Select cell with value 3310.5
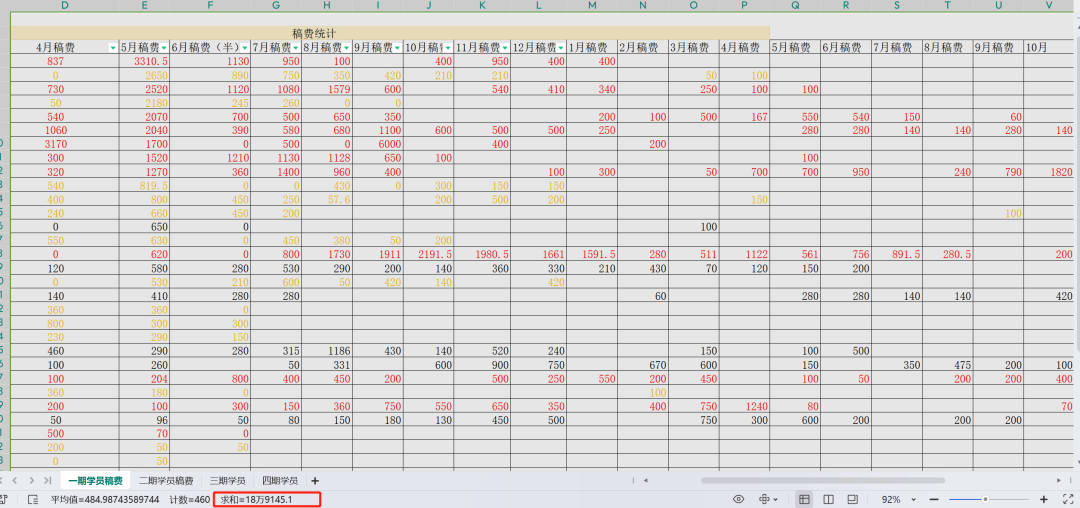 tap(144, 61)
